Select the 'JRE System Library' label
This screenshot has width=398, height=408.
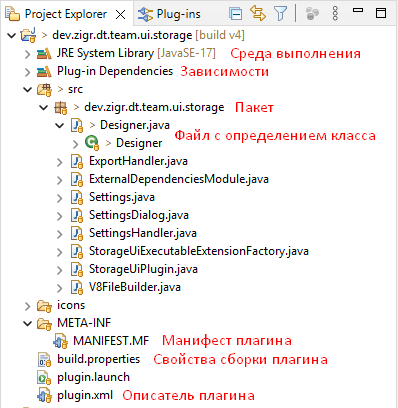105,53
